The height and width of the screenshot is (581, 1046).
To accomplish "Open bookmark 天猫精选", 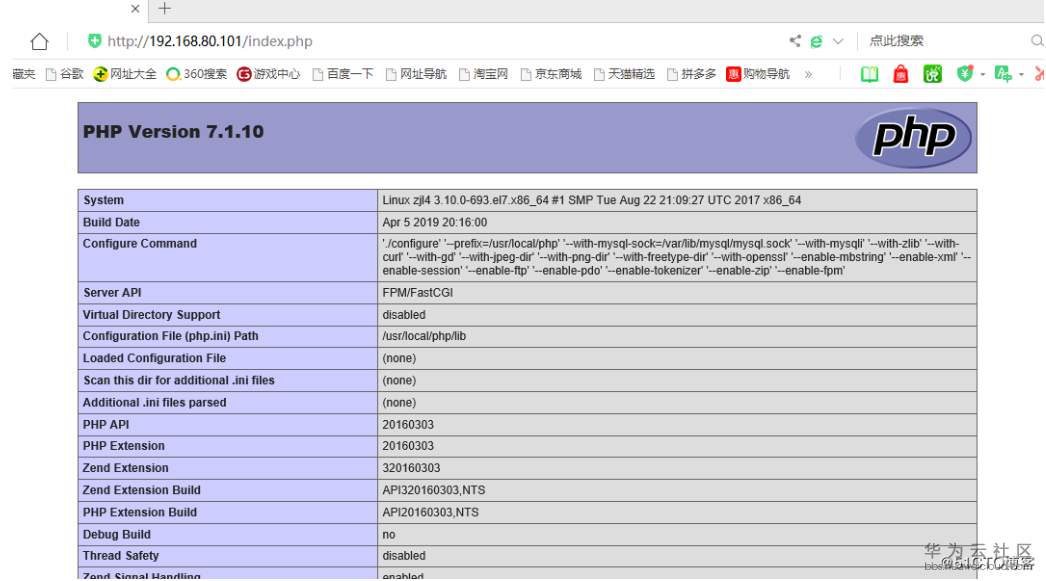I will (x=624, y=74).
